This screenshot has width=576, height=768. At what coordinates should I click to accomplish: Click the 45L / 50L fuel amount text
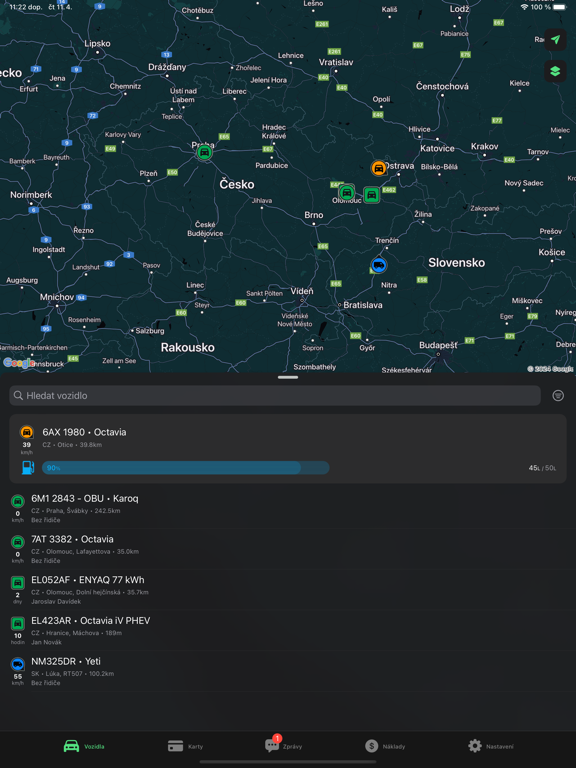pyautogui.click(x=542, y=468)
